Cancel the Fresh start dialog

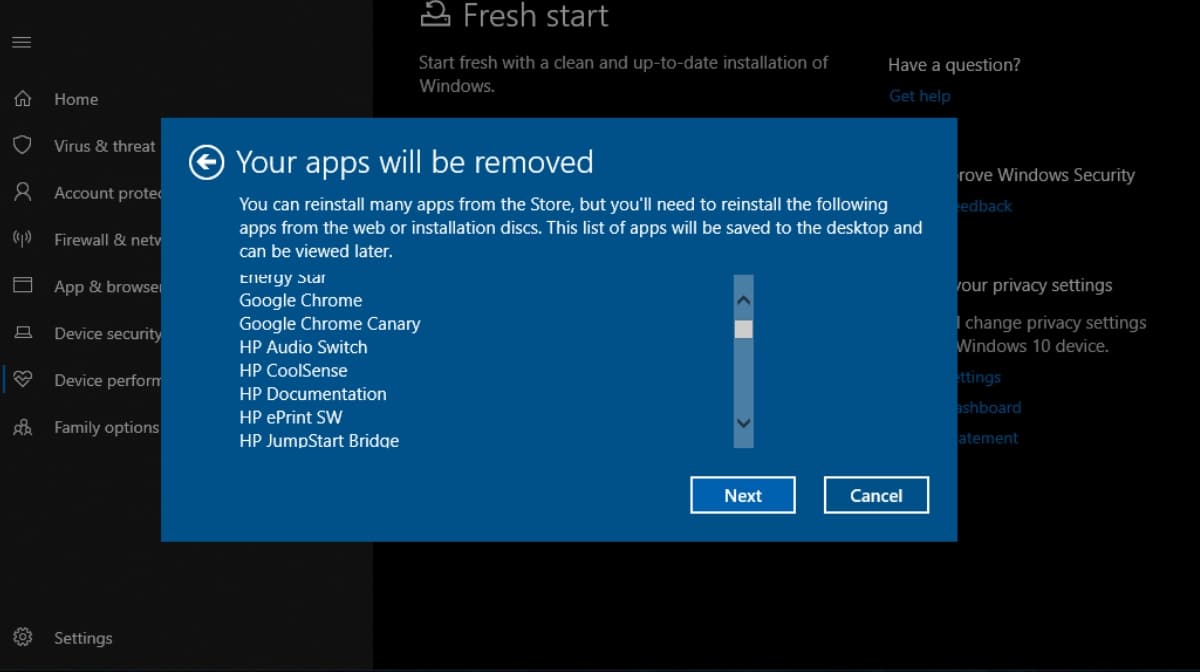point(876,495)
